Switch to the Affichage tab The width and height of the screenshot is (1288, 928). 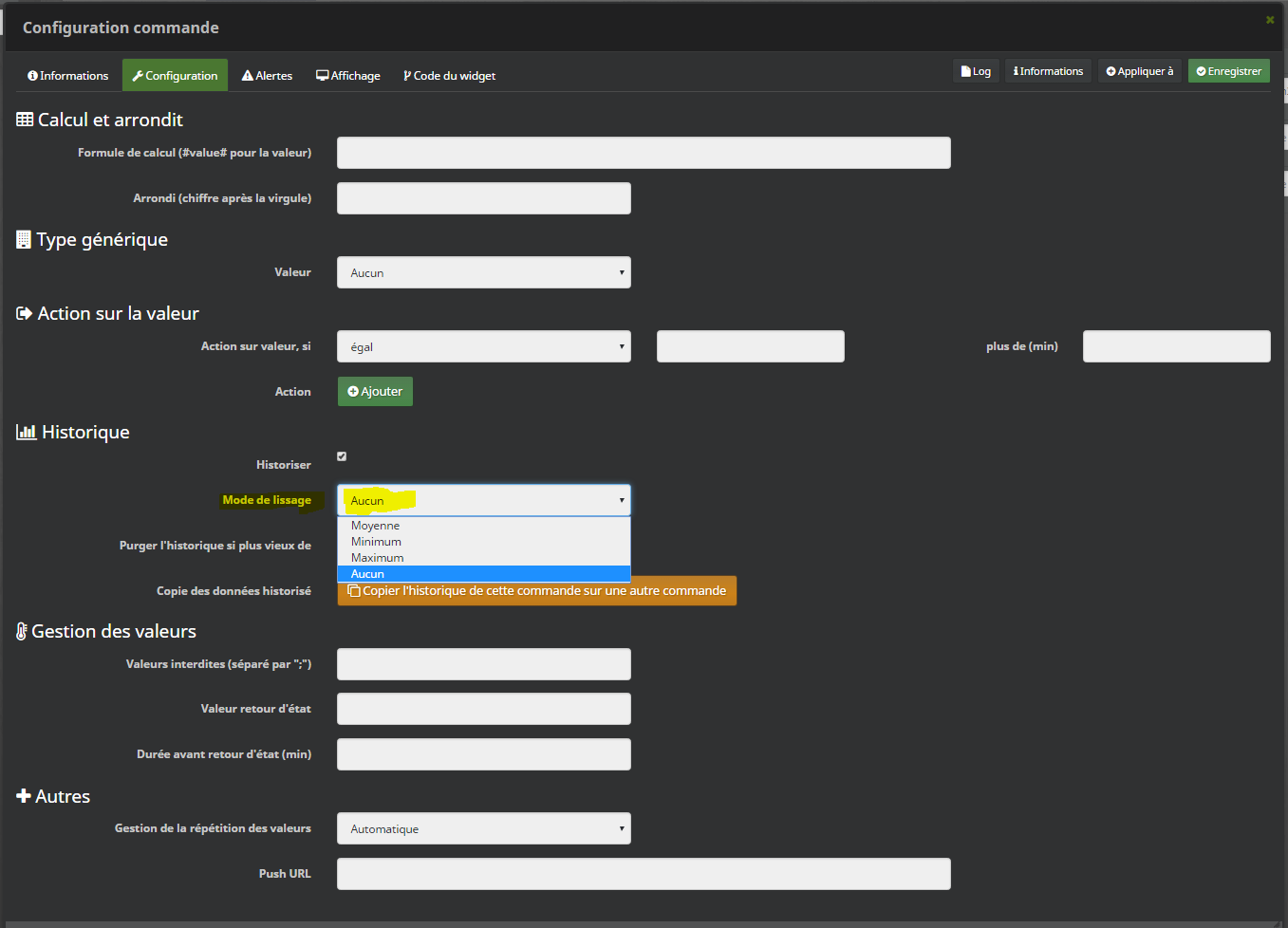[347, 76]
